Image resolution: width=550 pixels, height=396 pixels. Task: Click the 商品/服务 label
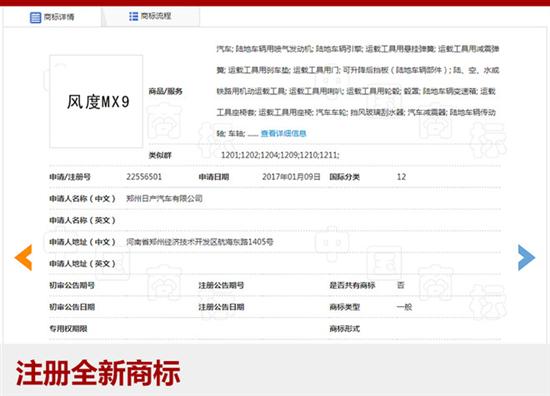166,92
